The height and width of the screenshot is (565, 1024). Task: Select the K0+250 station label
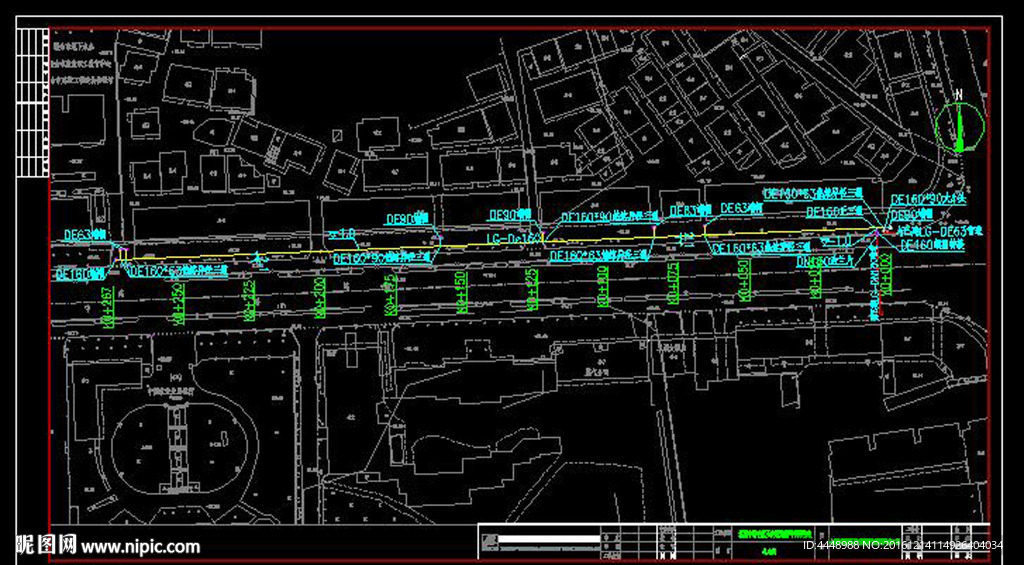[x=178, y=304]
